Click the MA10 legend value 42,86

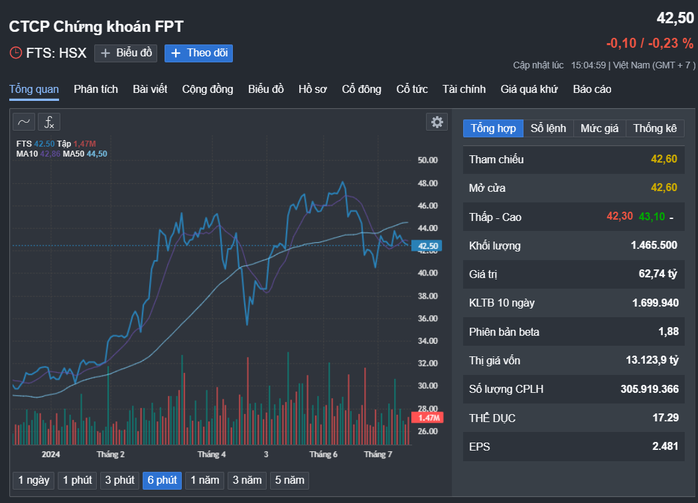[x=50, y=154]
